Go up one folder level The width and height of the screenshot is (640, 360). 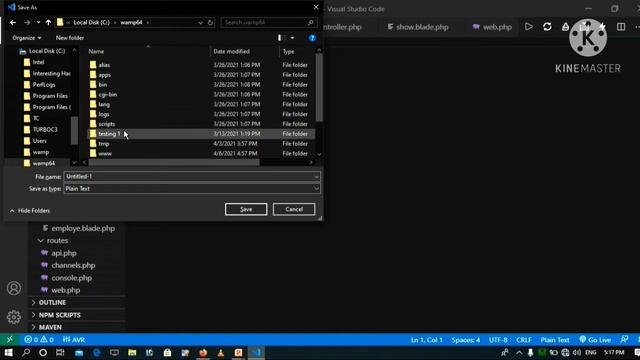click(x=48, y=22)
